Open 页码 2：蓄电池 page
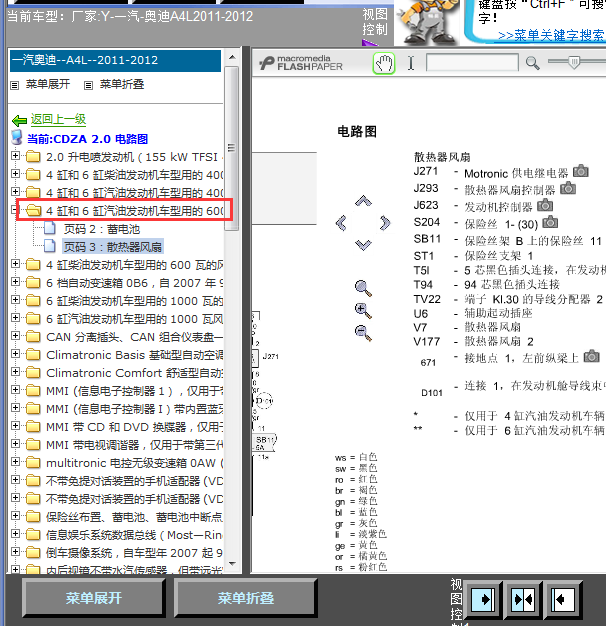The image size is (606, 626). tap(102, 229)
